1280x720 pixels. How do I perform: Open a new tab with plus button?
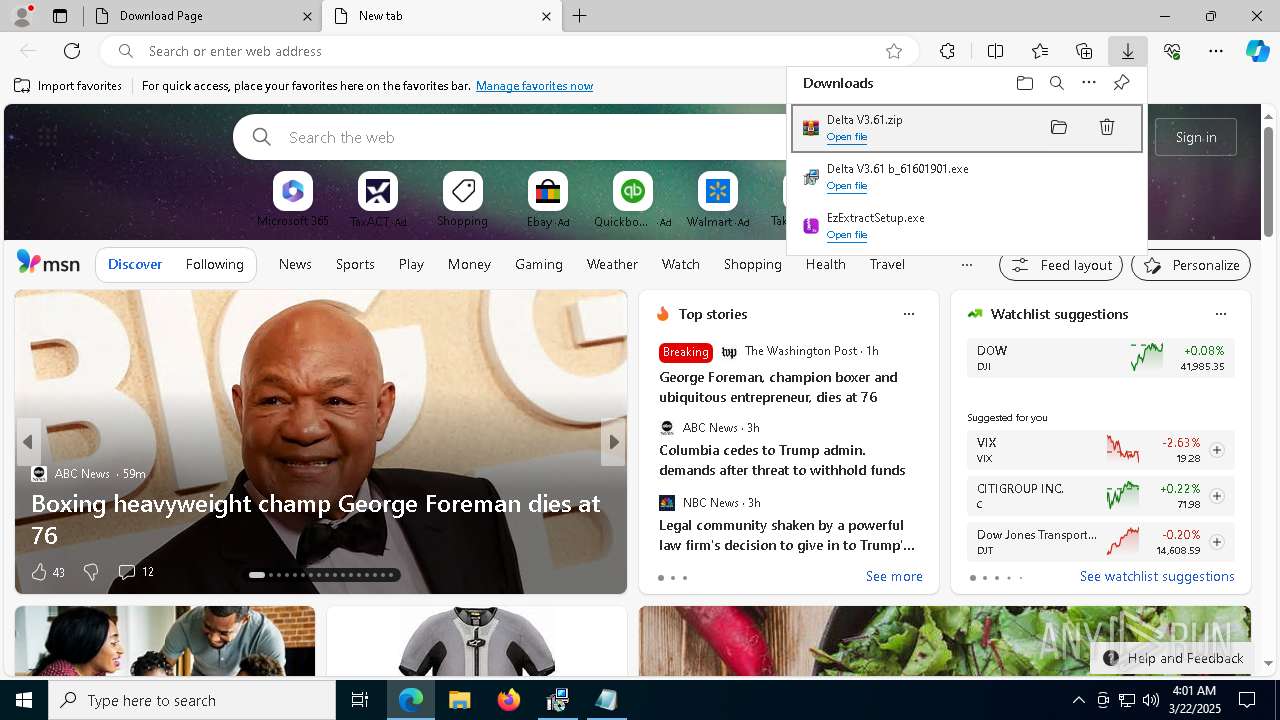click(x=579, y=16)
